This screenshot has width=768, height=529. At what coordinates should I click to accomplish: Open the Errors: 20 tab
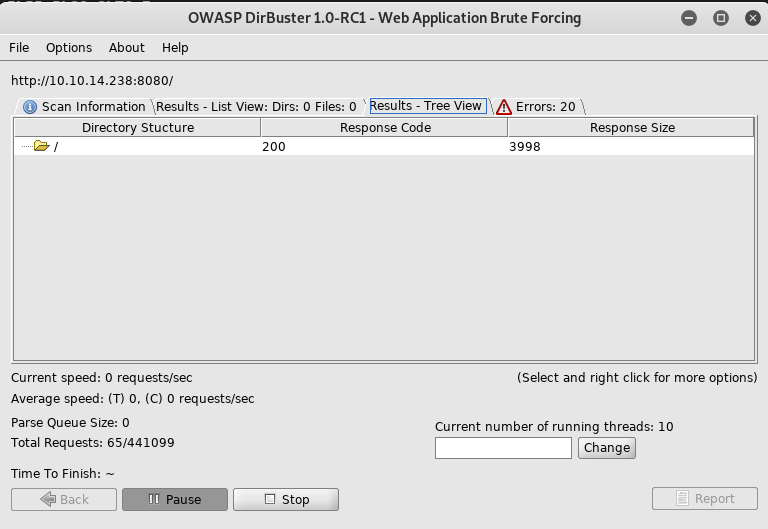(545, 107)
